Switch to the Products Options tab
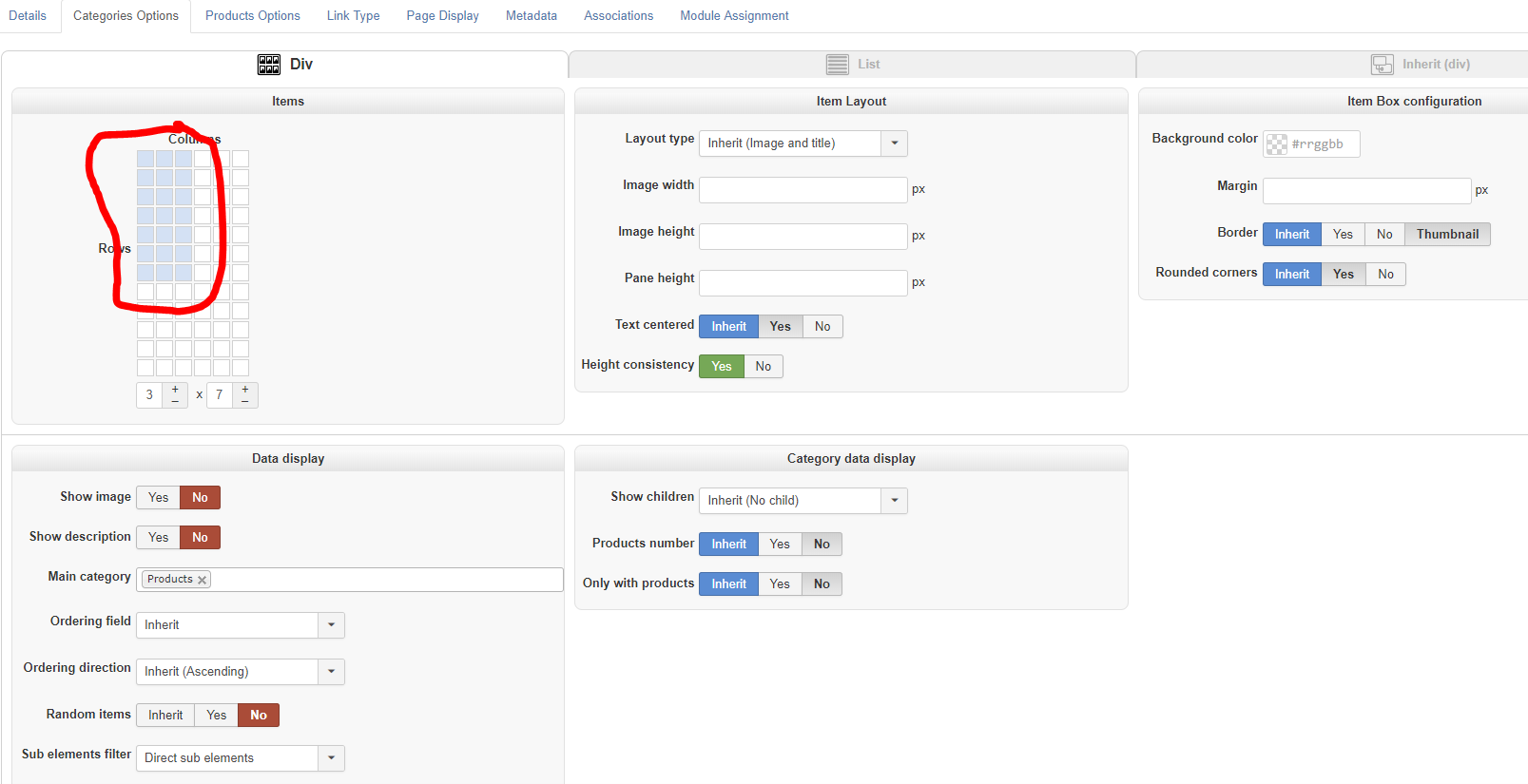The height and width of the screenshot is (784, 1528). [252, 16]
